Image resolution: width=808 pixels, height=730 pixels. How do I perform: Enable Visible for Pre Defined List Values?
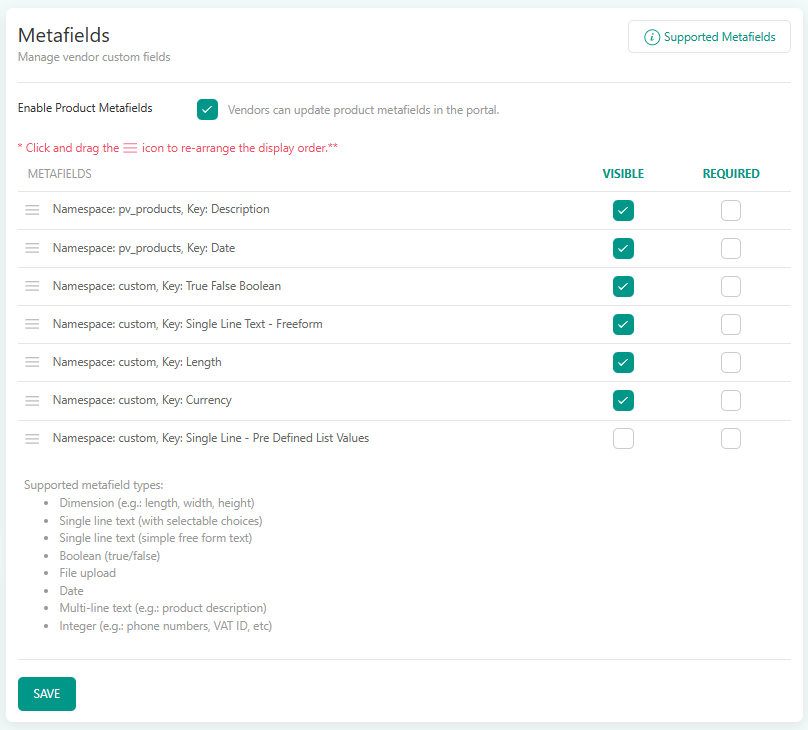click(623, 438)
